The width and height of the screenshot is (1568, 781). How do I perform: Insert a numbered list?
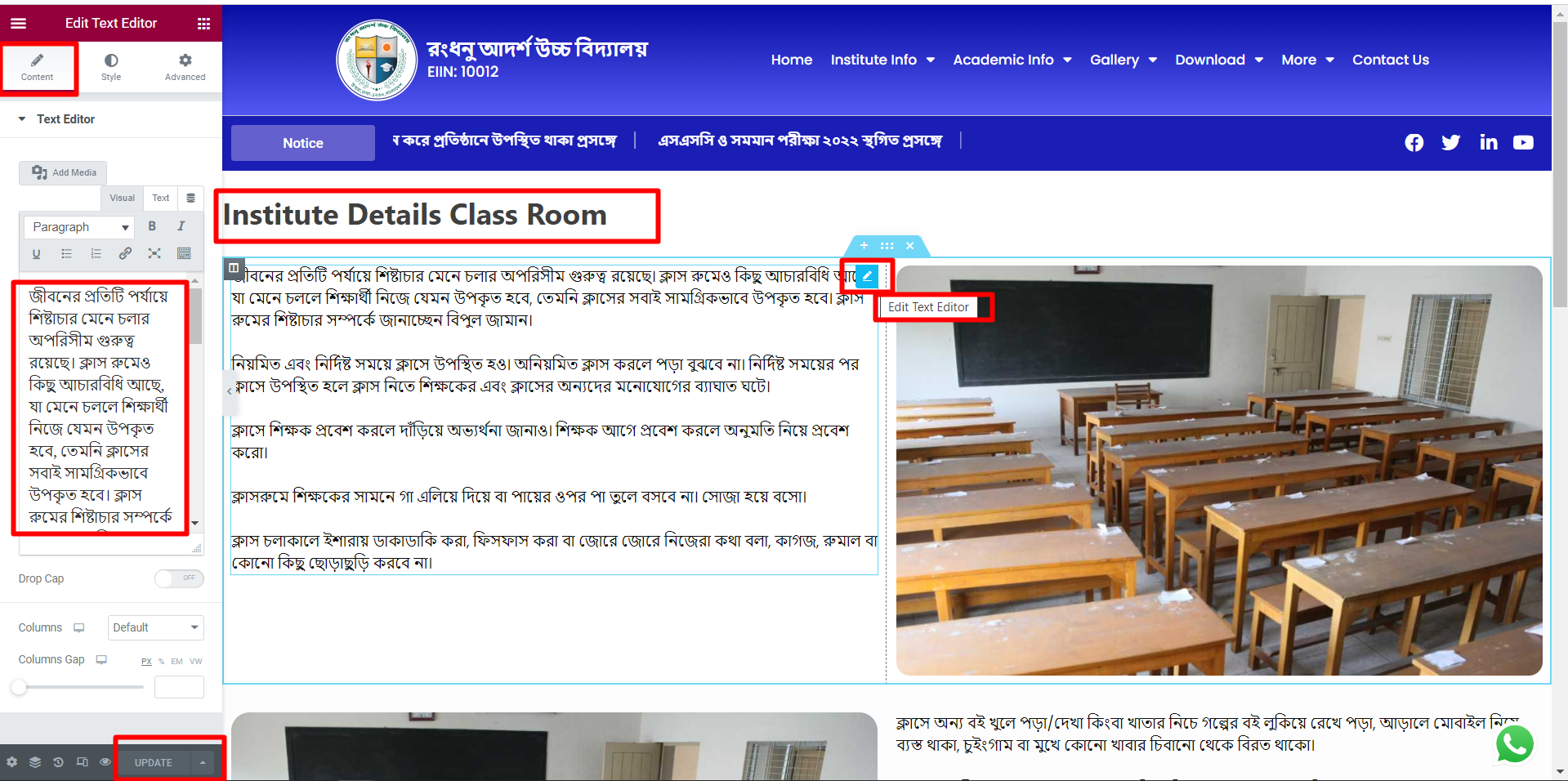pos(96,254)
